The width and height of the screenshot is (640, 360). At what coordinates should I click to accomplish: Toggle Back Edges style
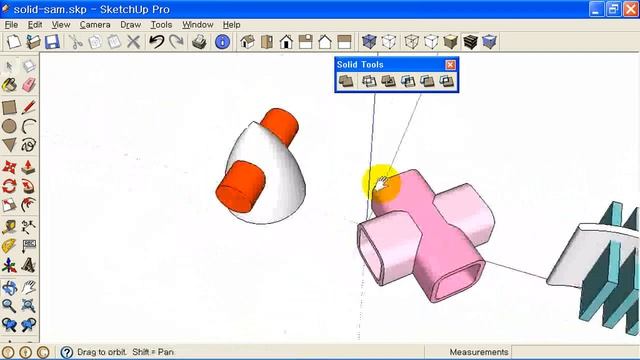point(389,42)
